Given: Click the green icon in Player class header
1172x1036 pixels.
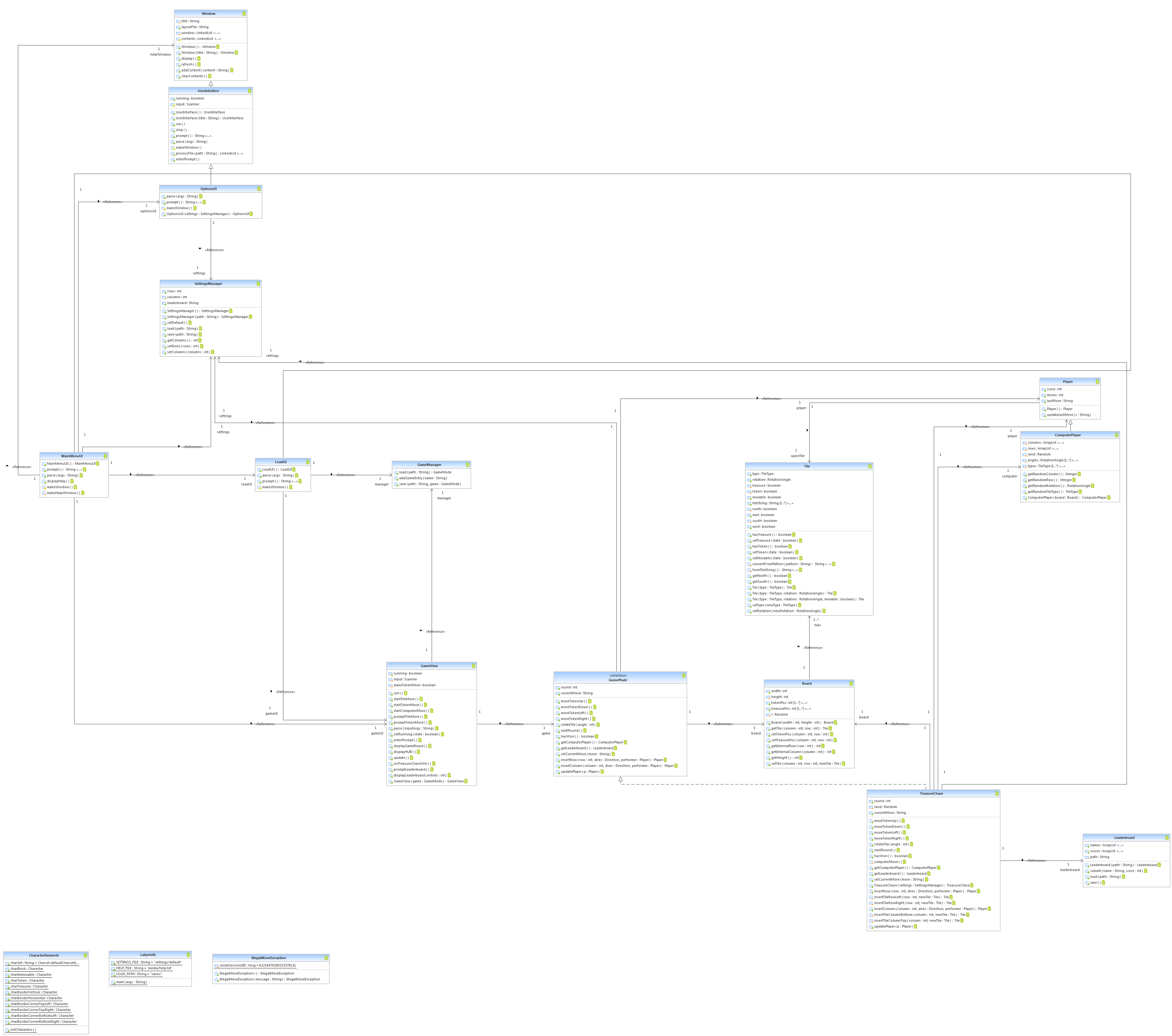Looking at the screenshot, I should pyautogui.click(x=1098, y=381).
